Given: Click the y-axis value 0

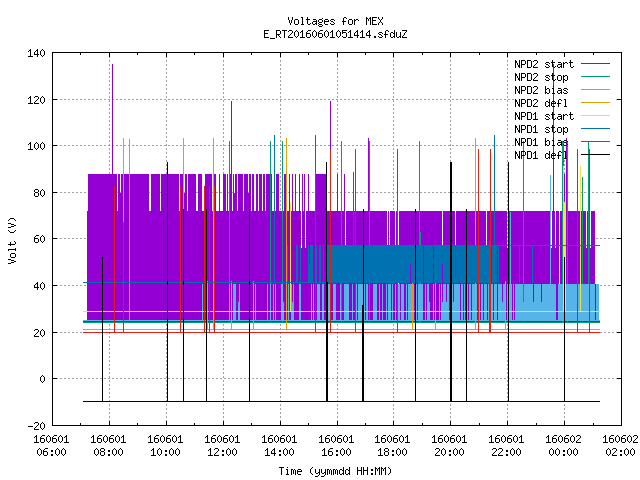Looking at the screenshot, I should point(42,380).
